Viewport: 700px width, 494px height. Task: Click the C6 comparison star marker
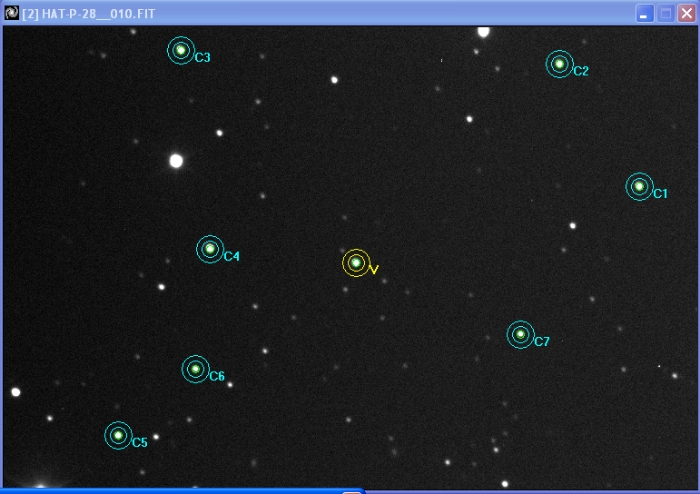click(x=195, y=369)
